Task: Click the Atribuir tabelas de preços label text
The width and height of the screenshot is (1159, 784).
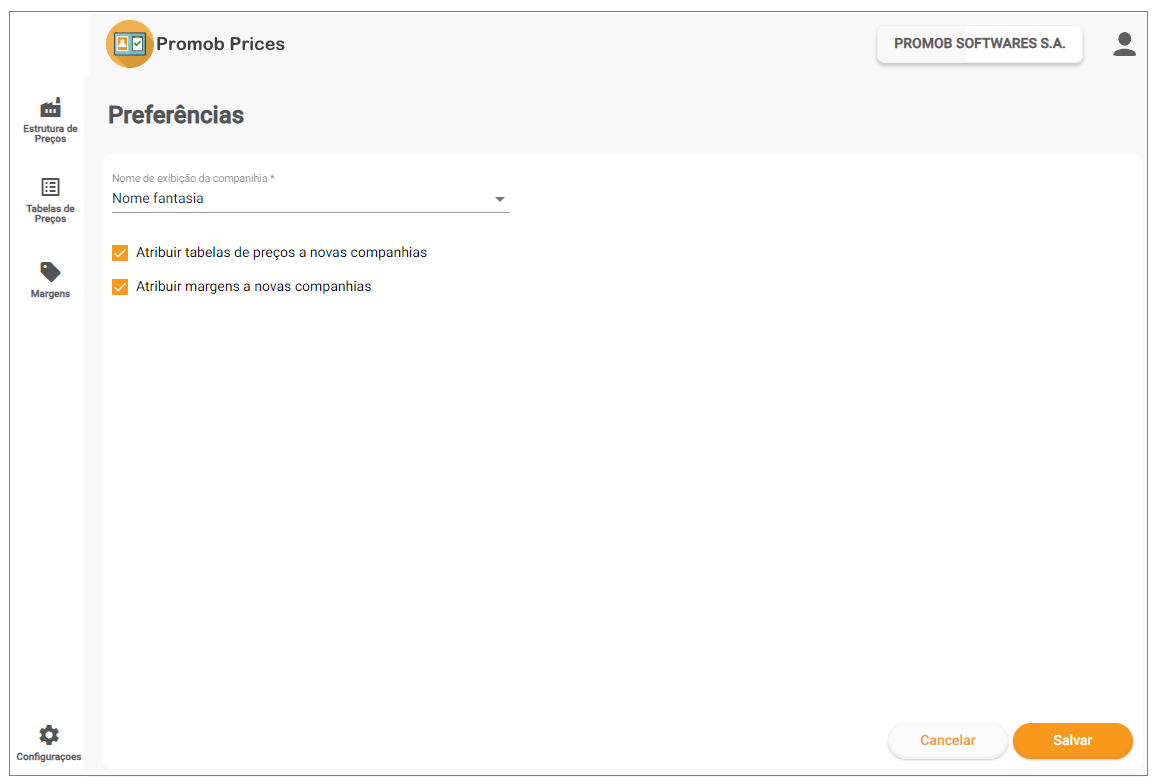Action: [282, 253]
